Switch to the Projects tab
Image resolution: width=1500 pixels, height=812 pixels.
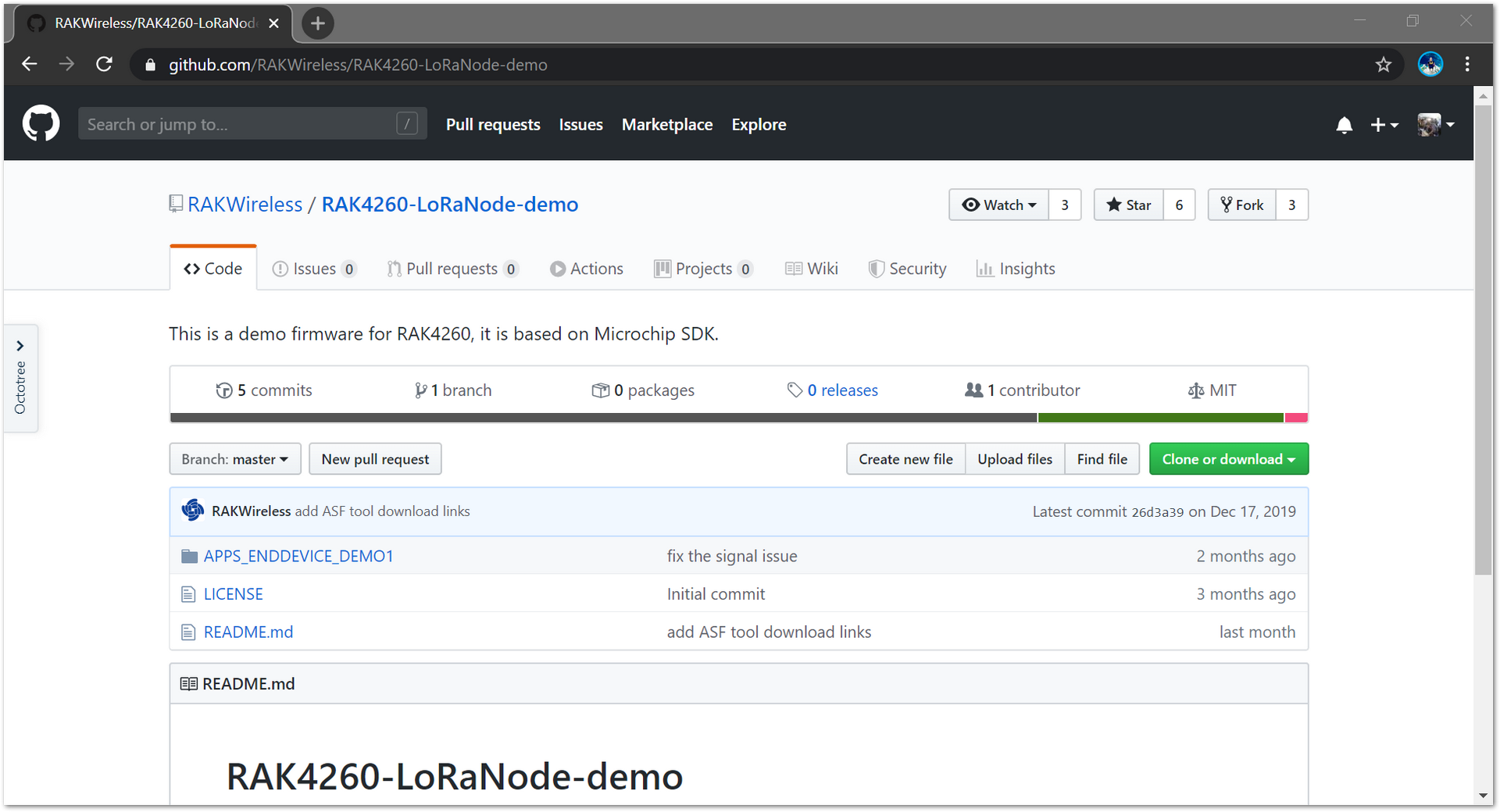pyautogui.click(x=703, y=269)
